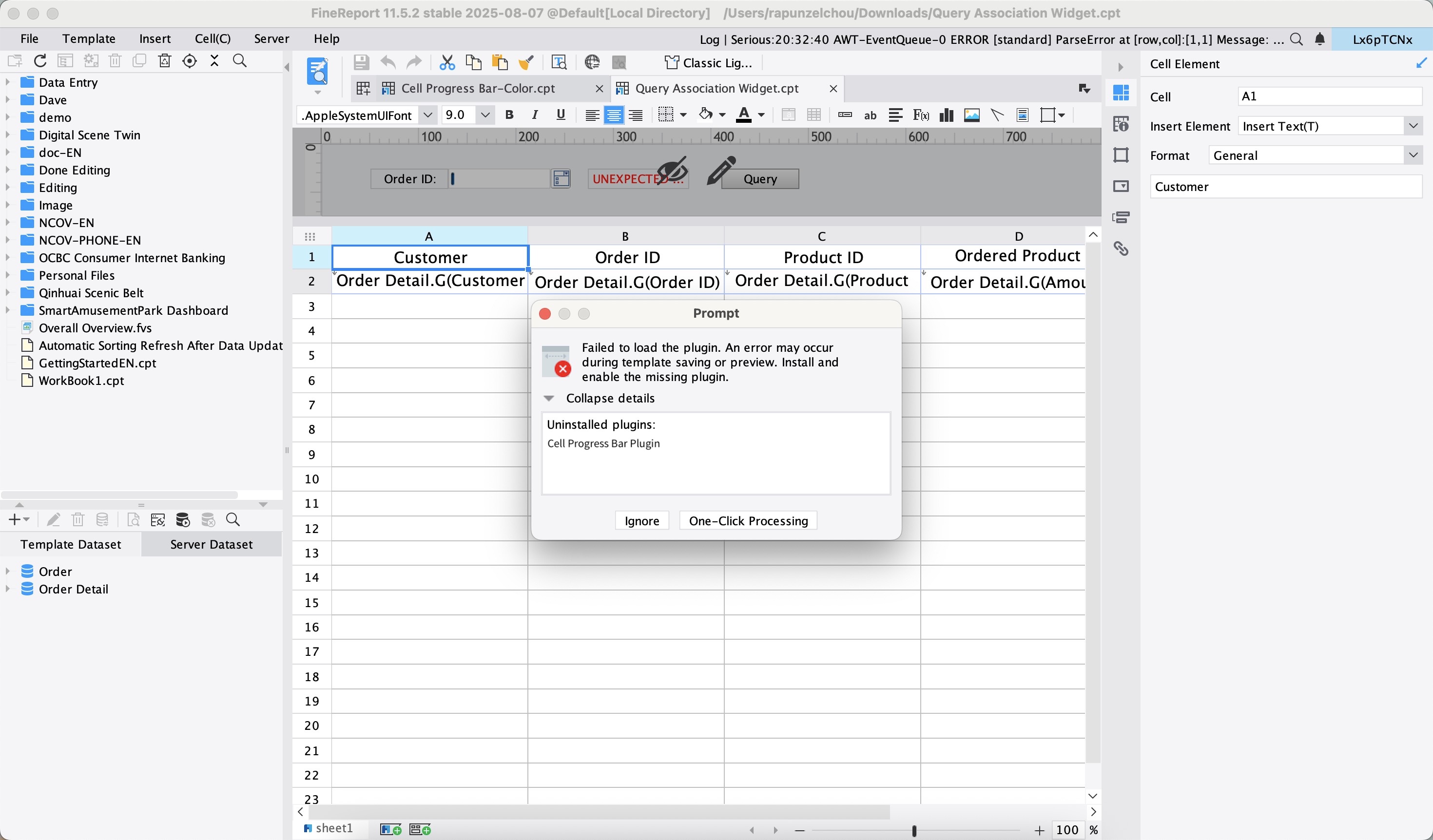Click the zoom slider handle
Screen dimensions: 1433x840
(914, 830)
